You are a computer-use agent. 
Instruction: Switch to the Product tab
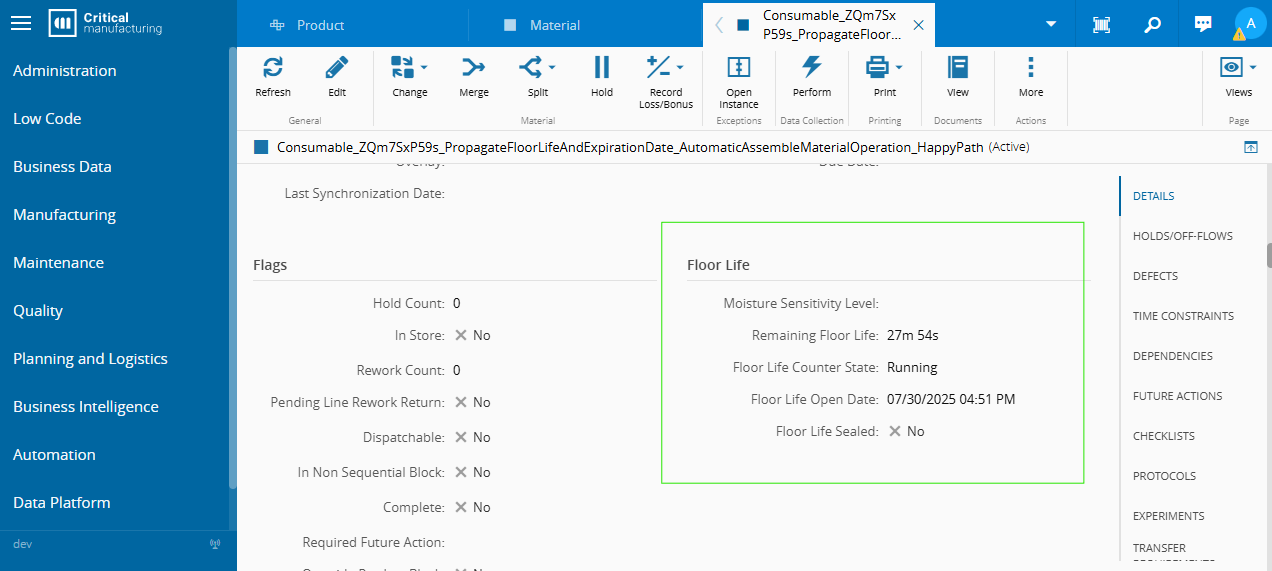[320, 25]
